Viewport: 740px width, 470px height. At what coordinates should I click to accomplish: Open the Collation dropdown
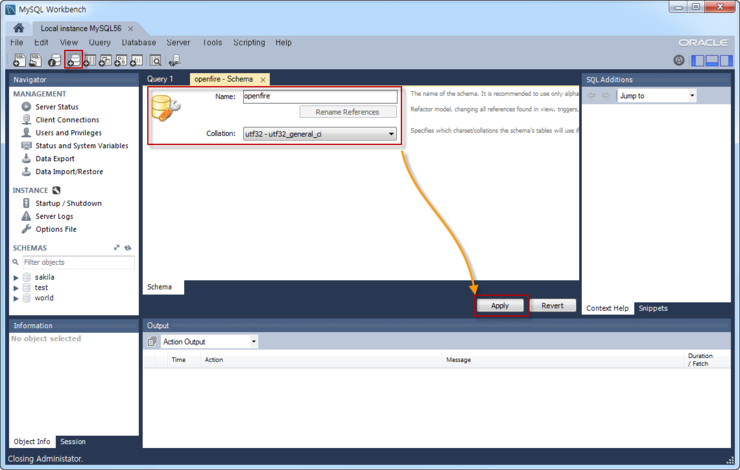click(x=320, y=134)
